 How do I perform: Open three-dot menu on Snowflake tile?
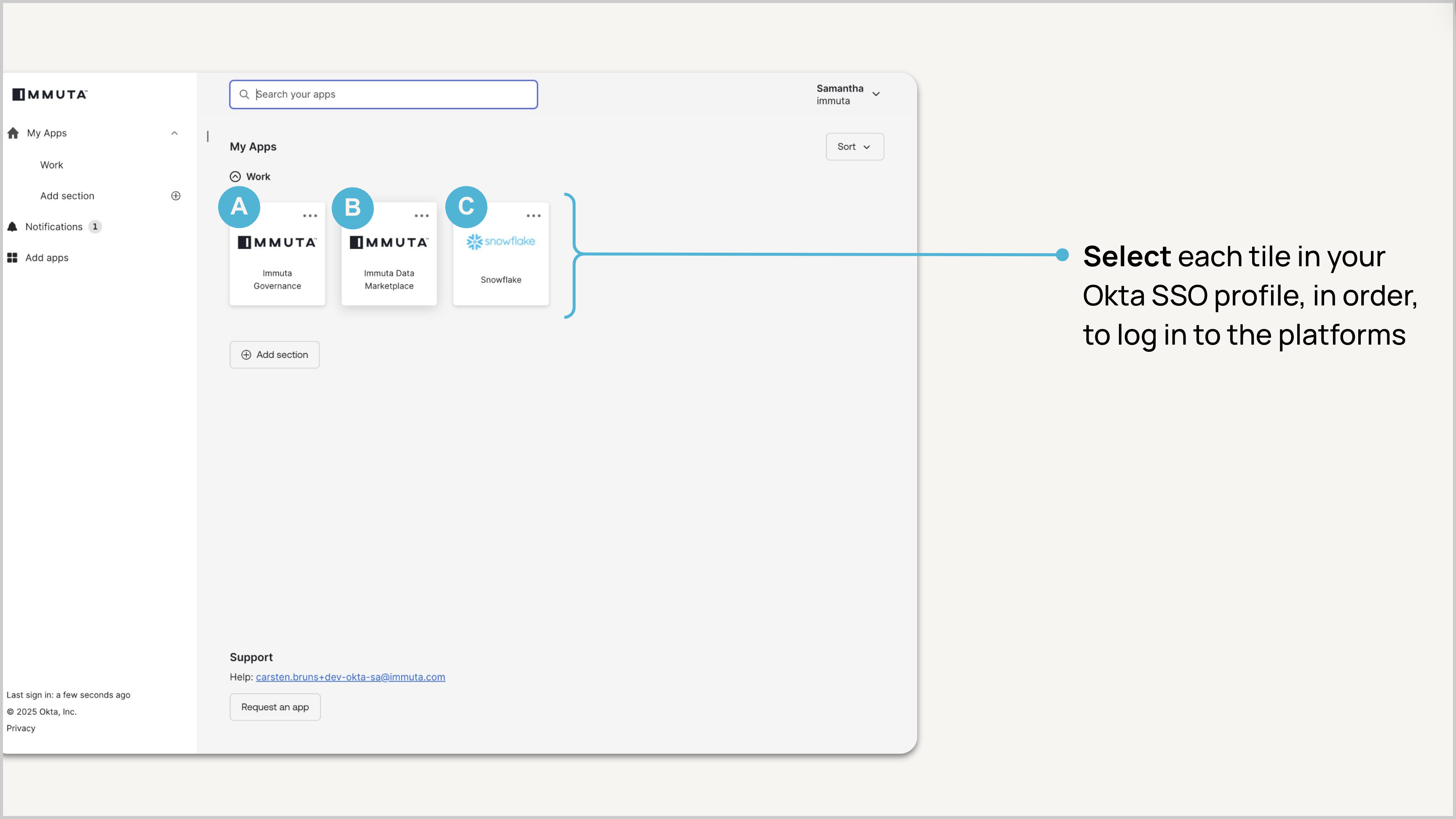(533, 216)
